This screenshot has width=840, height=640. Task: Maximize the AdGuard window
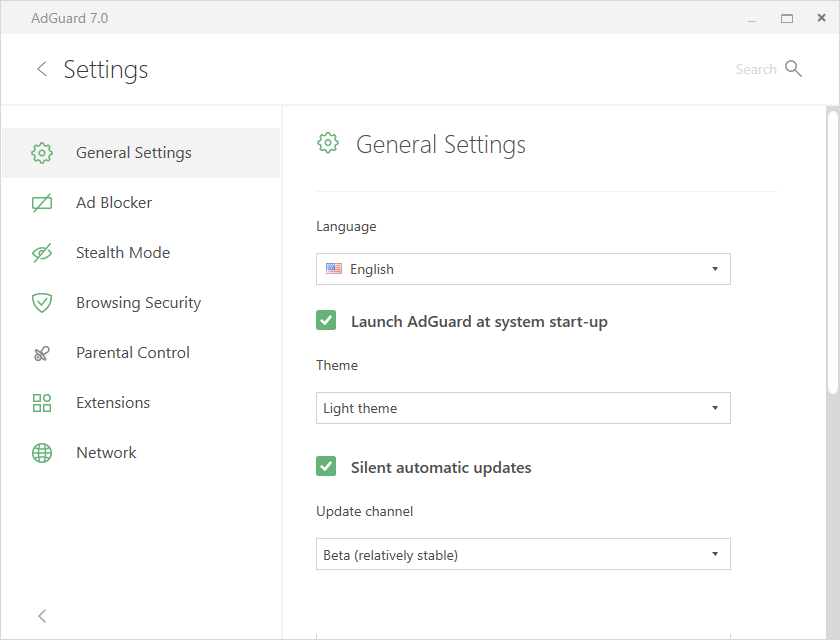[787, 18]
